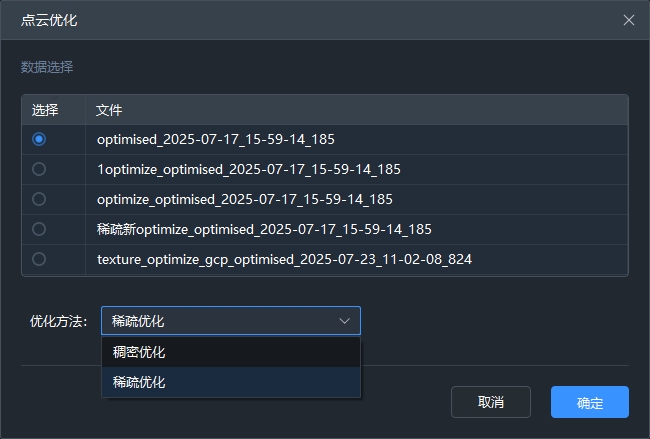Choose 稀疏优化 option in the list

(x=139, y=382)
